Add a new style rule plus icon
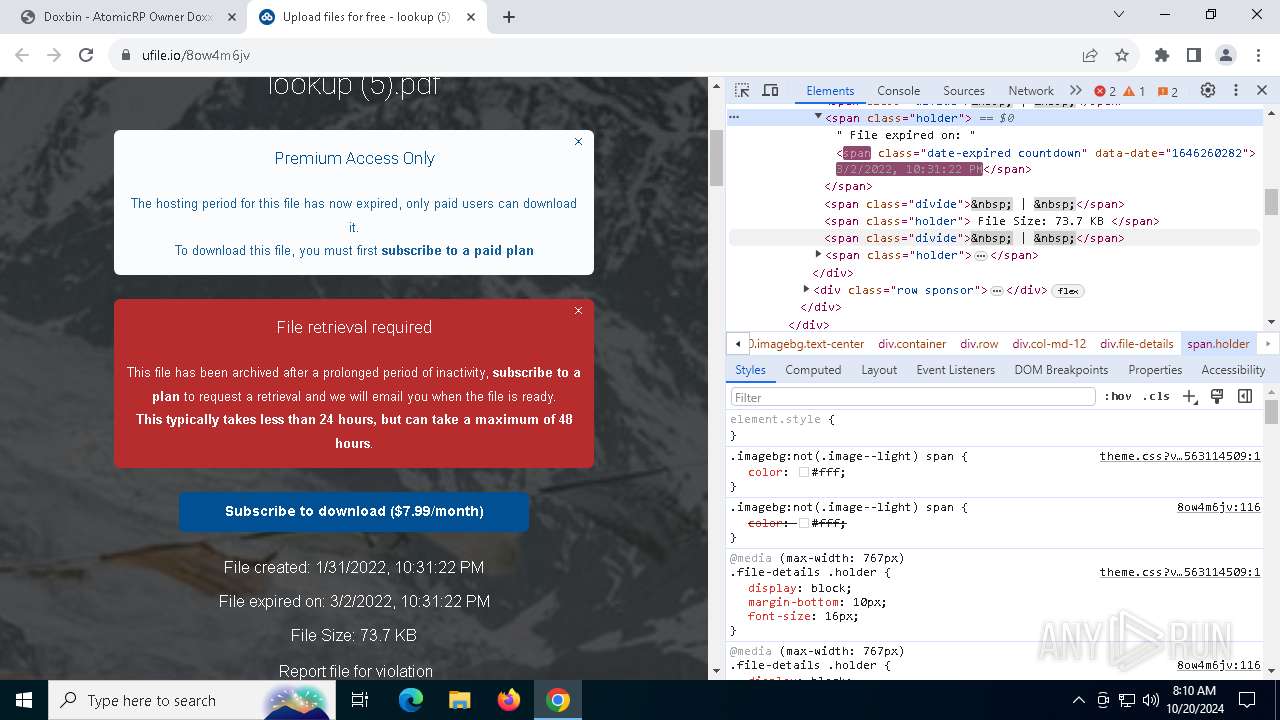This screenshot has width=1280, height=720. (x=1190, y=396)
